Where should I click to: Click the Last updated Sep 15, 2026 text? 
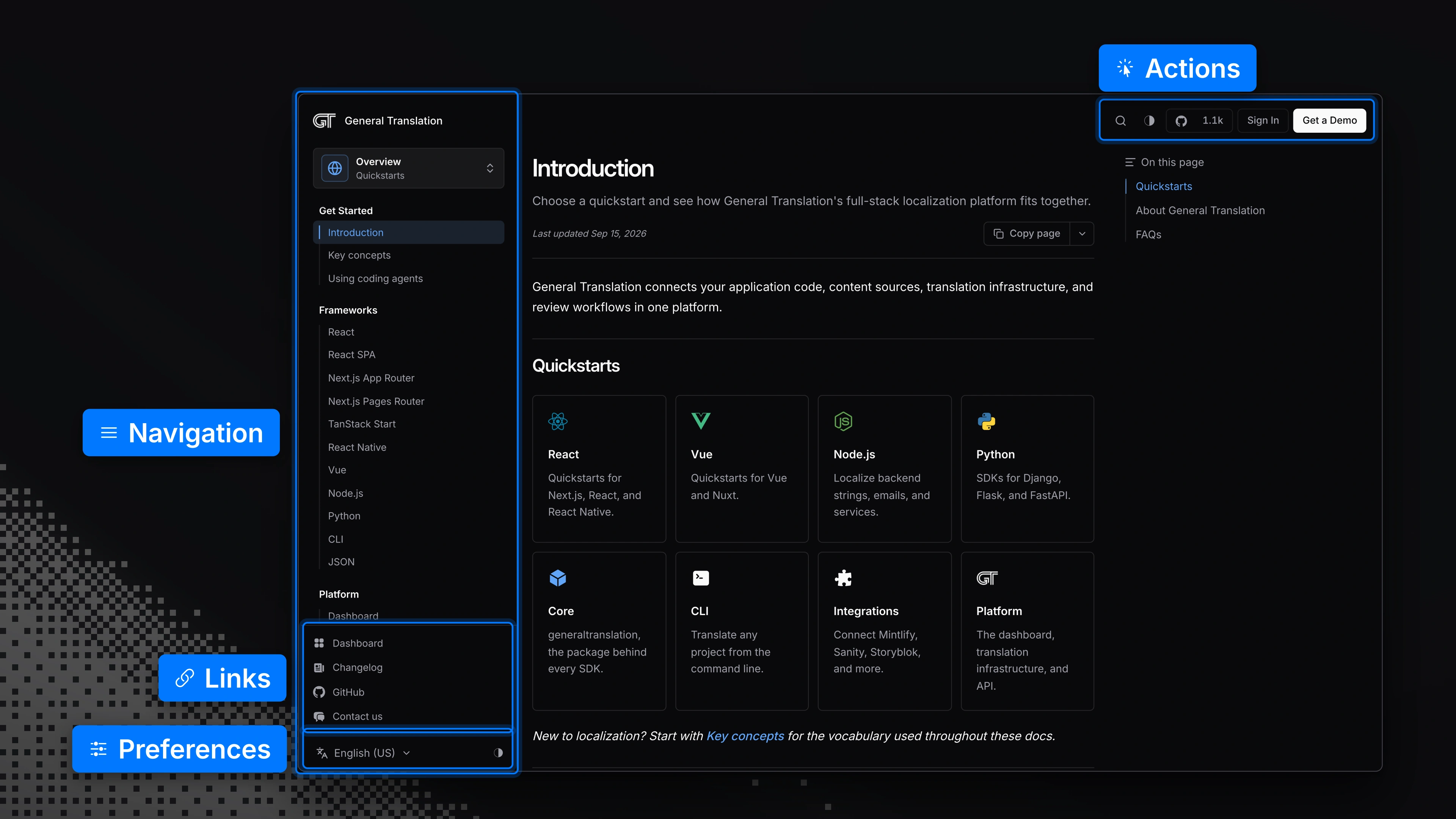589,234
